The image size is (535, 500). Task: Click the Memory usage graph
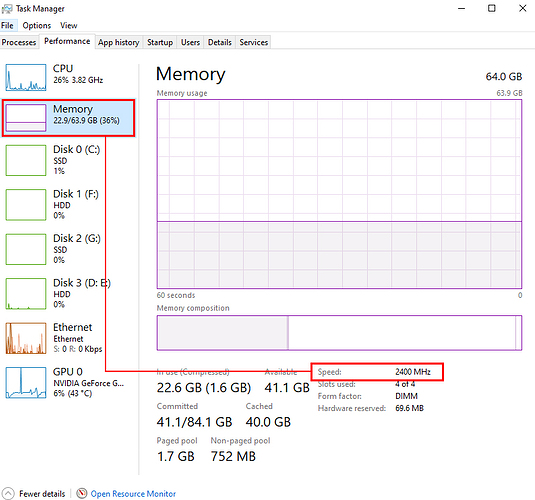coord(339,194)
